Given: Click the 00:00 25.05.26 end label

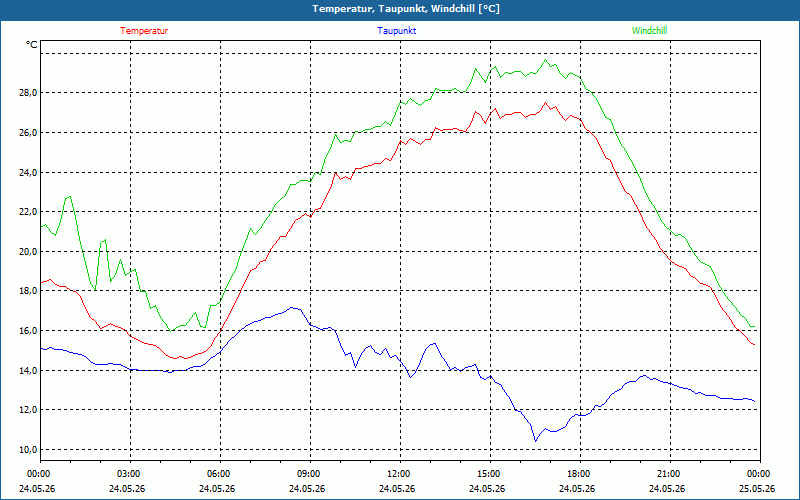Looking at the screenshot, I should pos(757,481).
